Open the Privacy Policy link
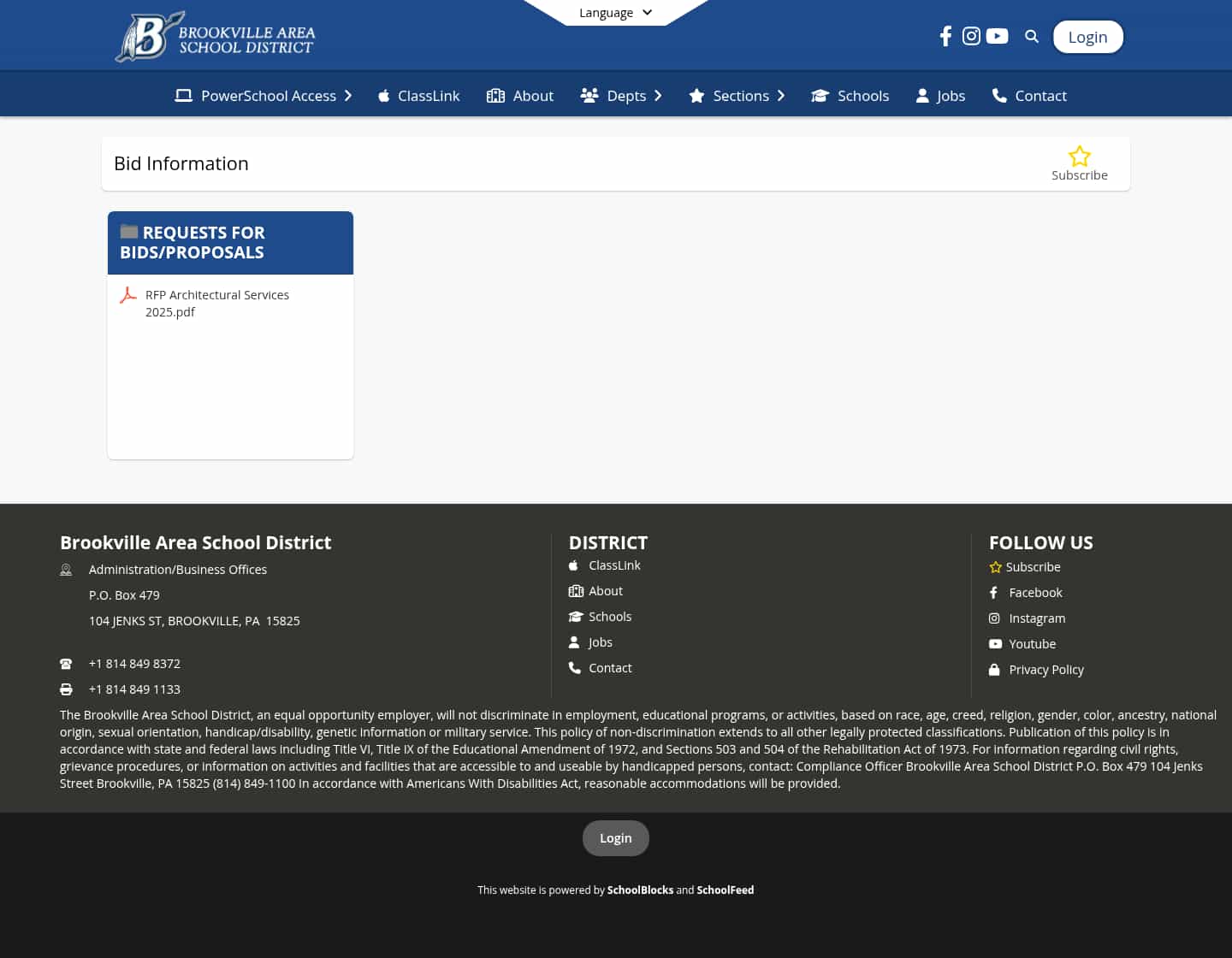 (1045, 670)
